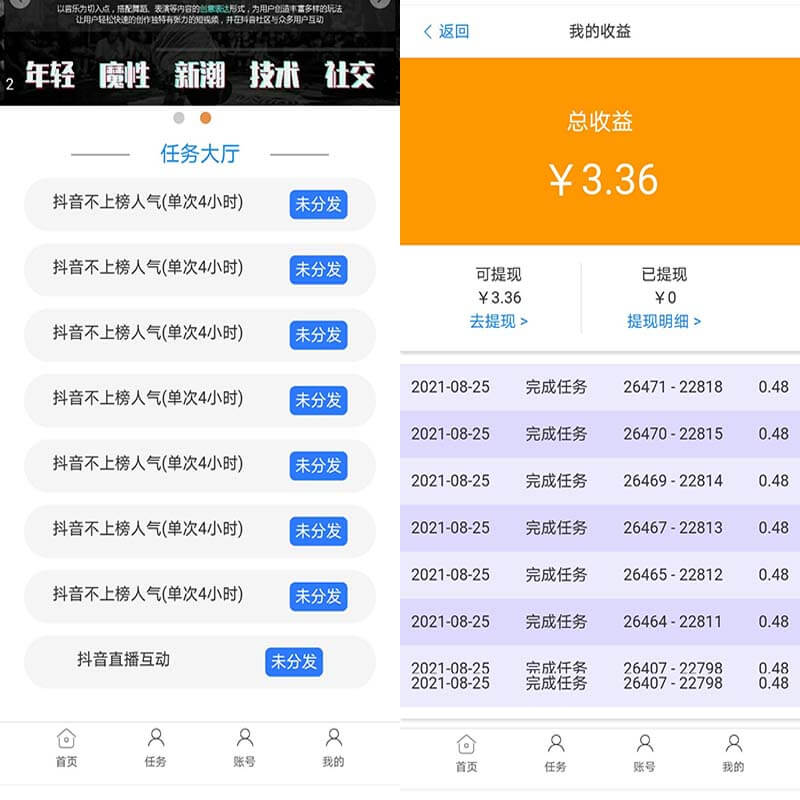
Task: Select the record 26469 - 22814
Action: click(x=600, y=481)
